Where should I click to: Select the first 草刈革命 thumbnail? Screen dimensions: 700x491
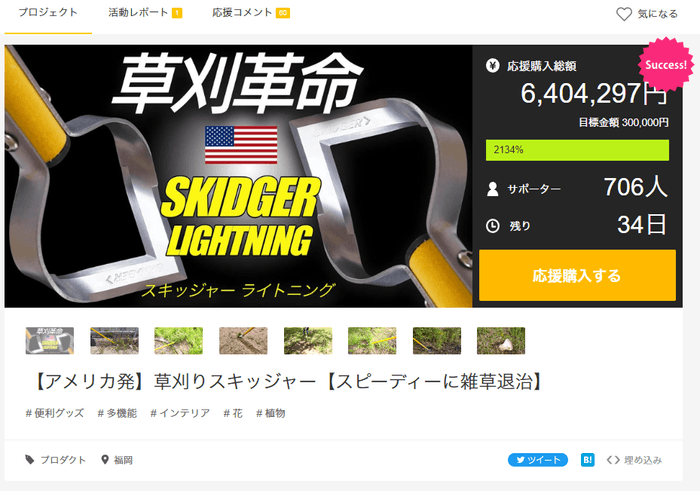click(50, 341)
